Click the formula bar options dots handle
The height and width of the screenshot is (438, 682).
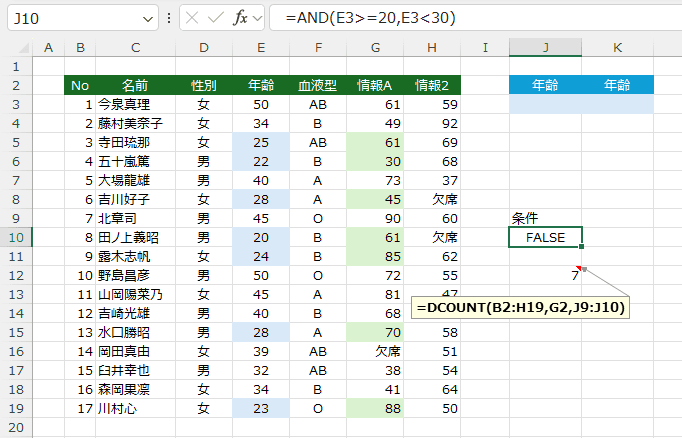pos(169,18)
